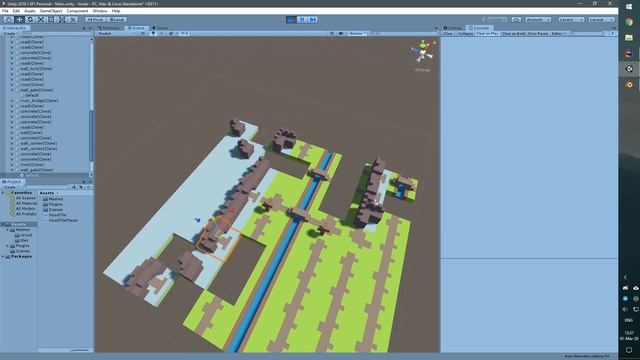Switch to the Scene tab
This screenshot has width=640, height=360.
[136, 28]
